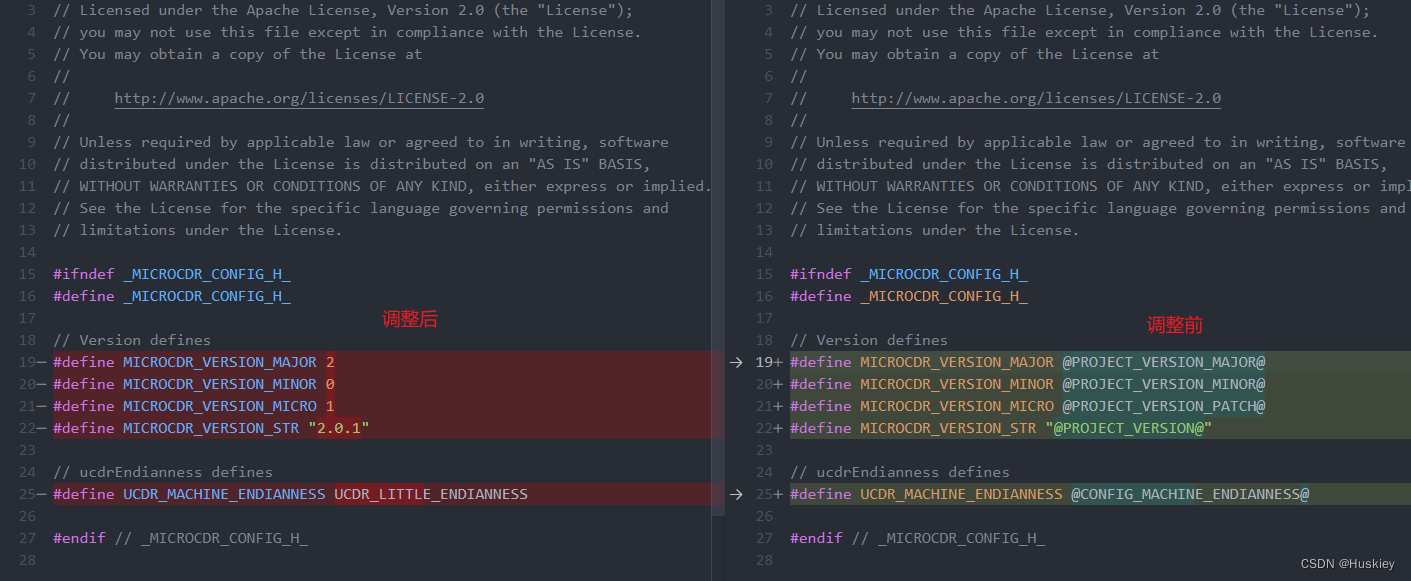Image resolution: width=1411 pixels, height=581 pixels.
Task: Click the plus marker on right pane line 25
Action: [x=778, y=494]
